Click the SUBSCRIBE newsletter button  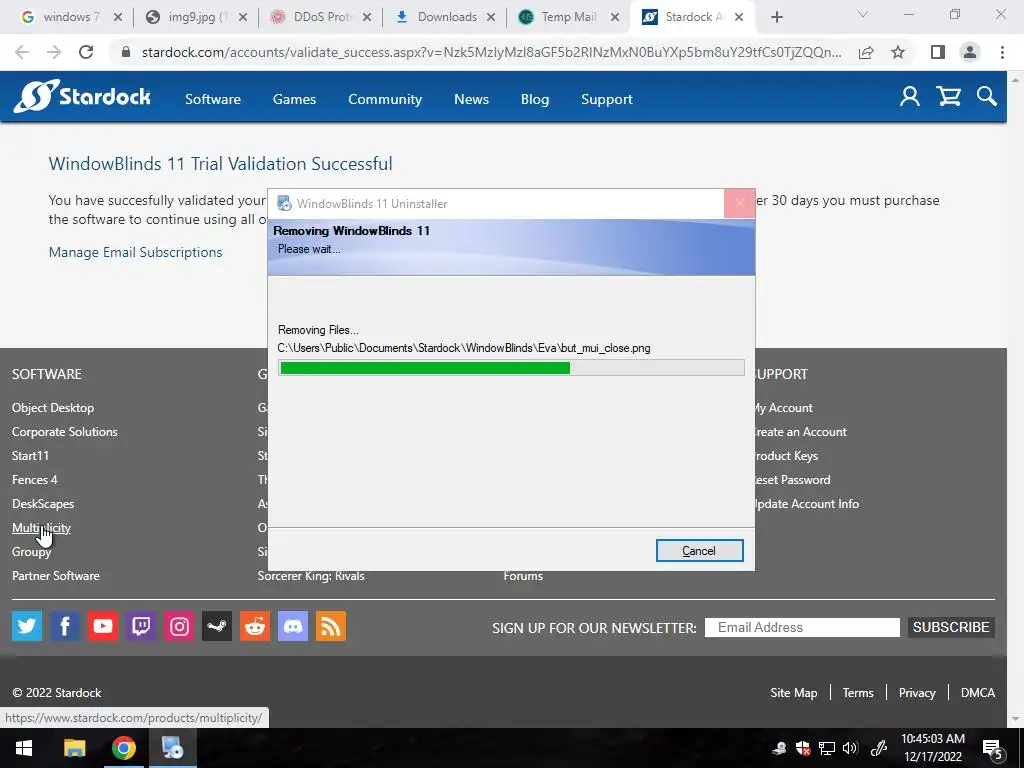click(951, 627)
